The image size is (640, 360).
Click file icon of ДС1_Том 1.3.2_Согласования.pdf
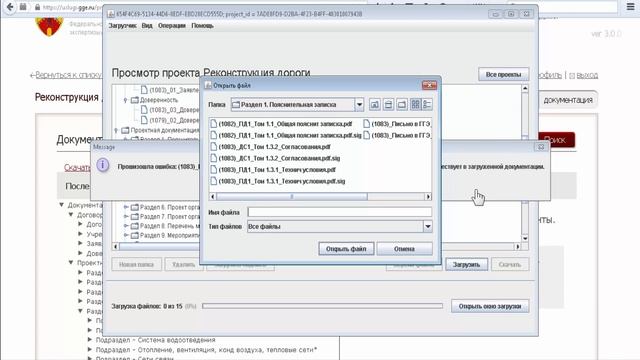tap(213, 147)
